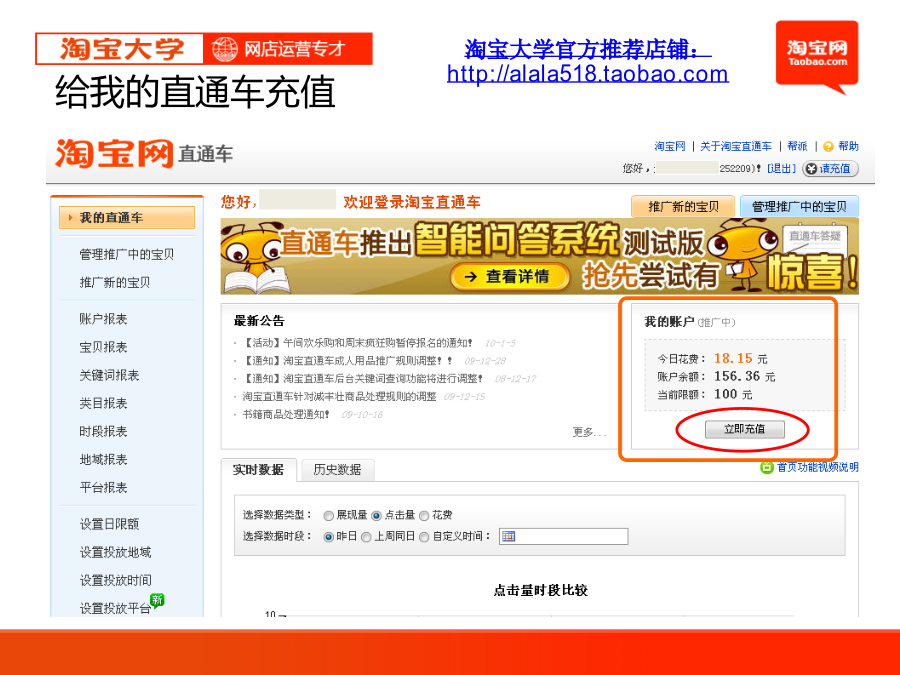
Task: Click the 请充值 button in header
Action: (x=830, y=168)
